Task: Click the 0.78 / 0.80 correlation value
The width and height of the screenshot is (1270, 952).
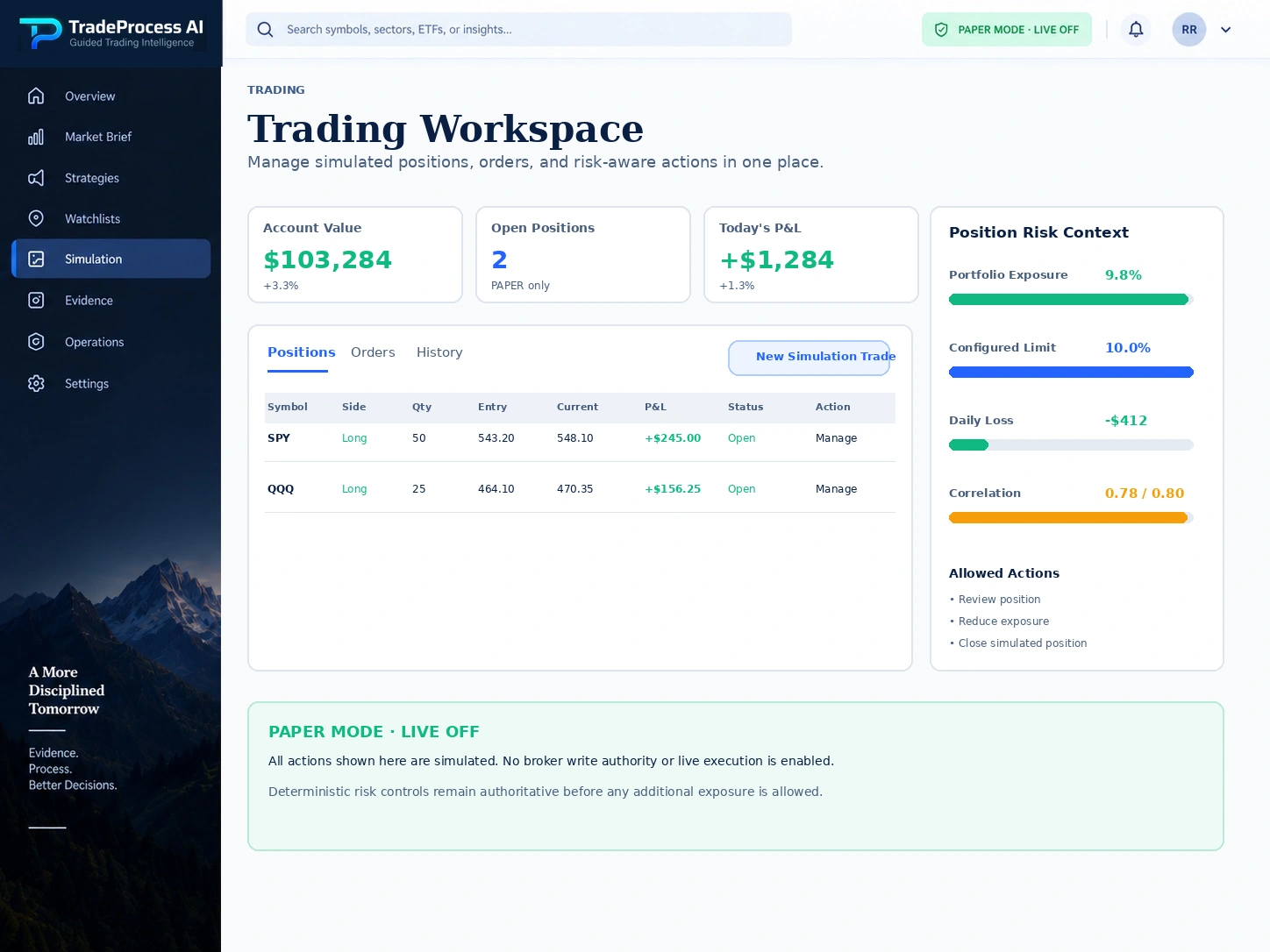Action: (1145, 494)
